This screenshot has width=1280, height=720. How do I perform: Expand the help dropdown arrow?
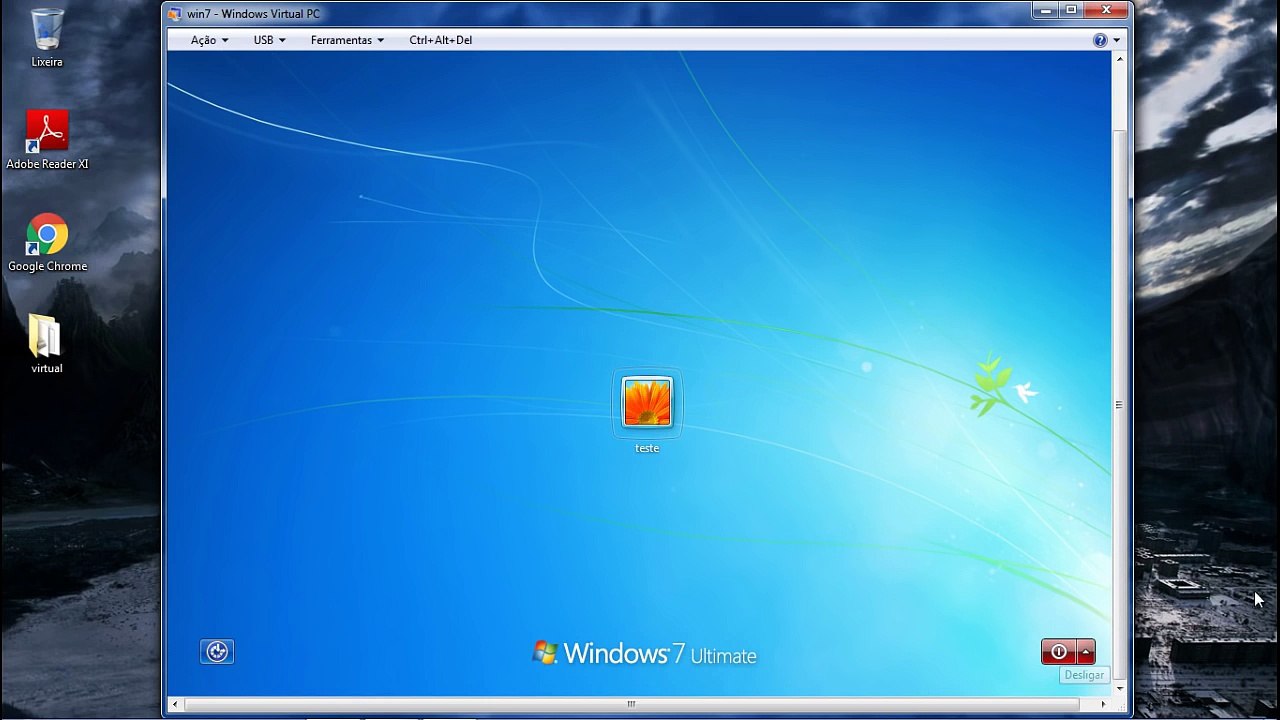(x=1117, y=41)
